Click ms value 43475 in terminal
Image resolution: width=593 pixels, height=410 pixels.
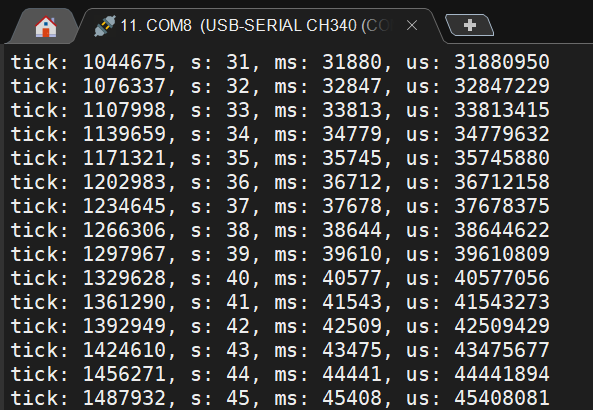(352, 350)
